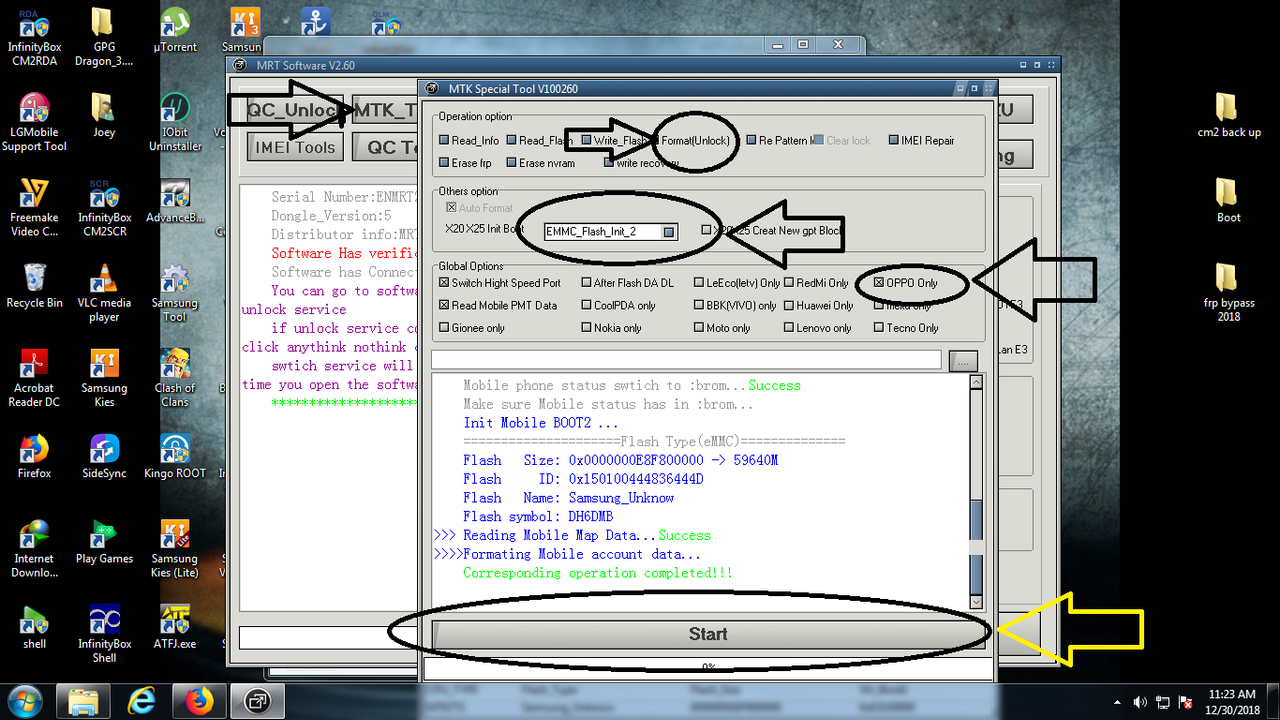
Task: Click the file path input field
Action: pyautogui.click(x=687, y=360)
